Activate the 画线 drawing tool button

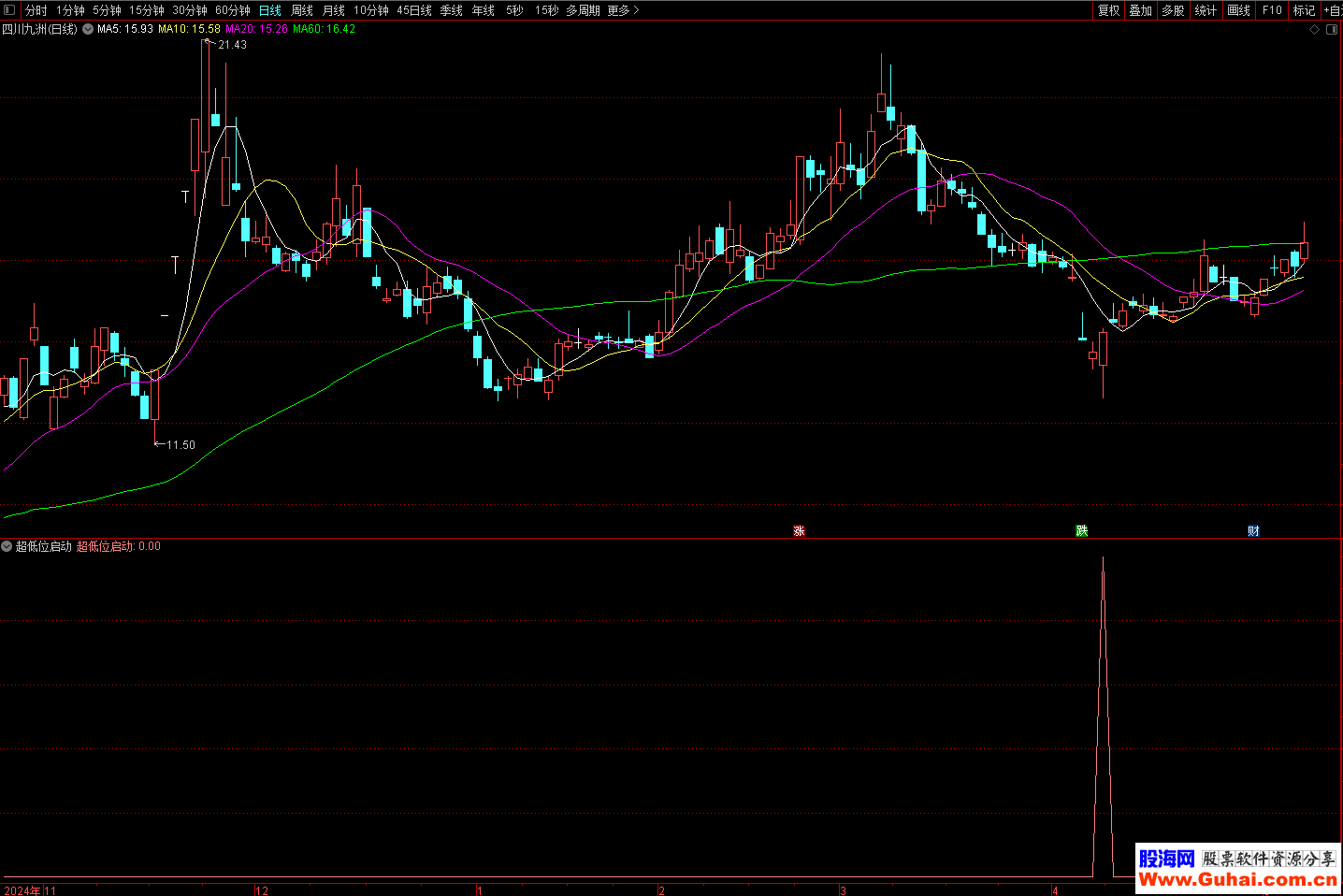pos(1238,10)
